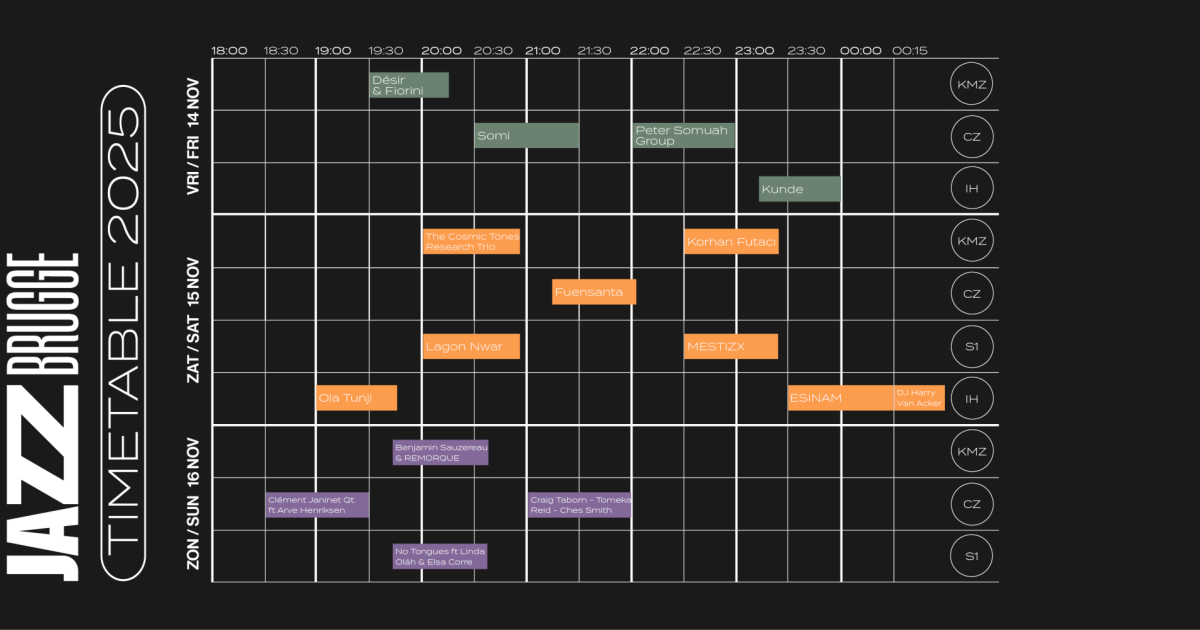Screen dimensions: 1200x630
Task: Select the S1 venue circle in Sunday's rows
Action: [x=971, y=556]
